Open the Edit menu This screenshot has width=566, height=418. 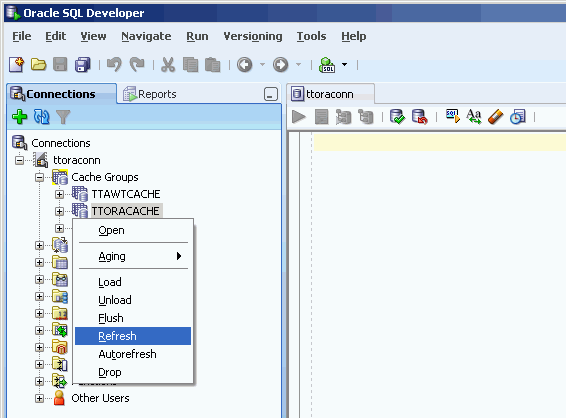(56, 36)
